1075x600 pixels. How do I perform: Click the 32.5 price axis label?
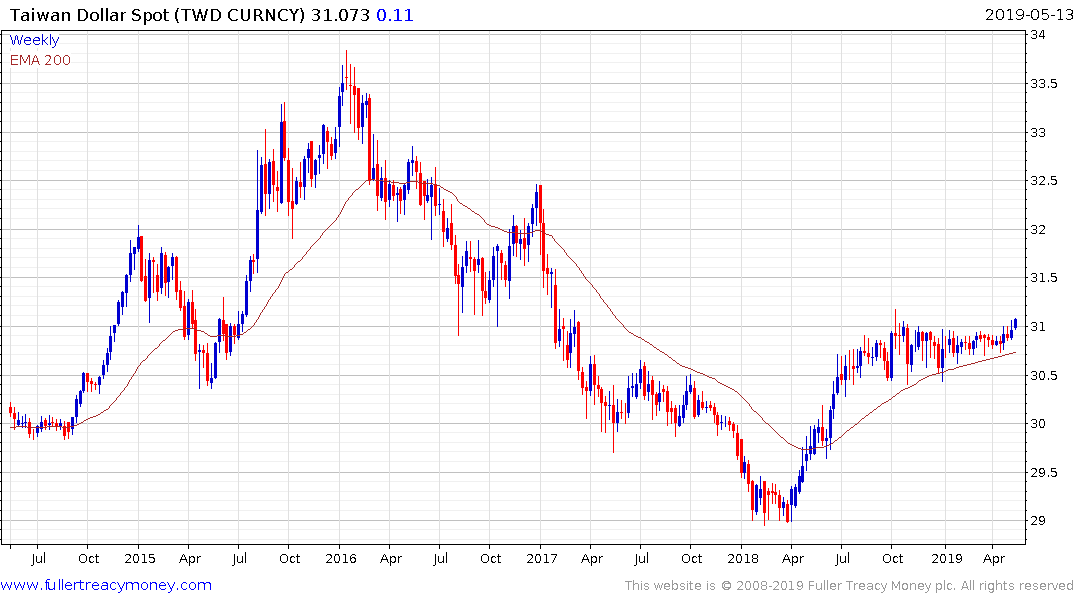tap(1043, 181)
